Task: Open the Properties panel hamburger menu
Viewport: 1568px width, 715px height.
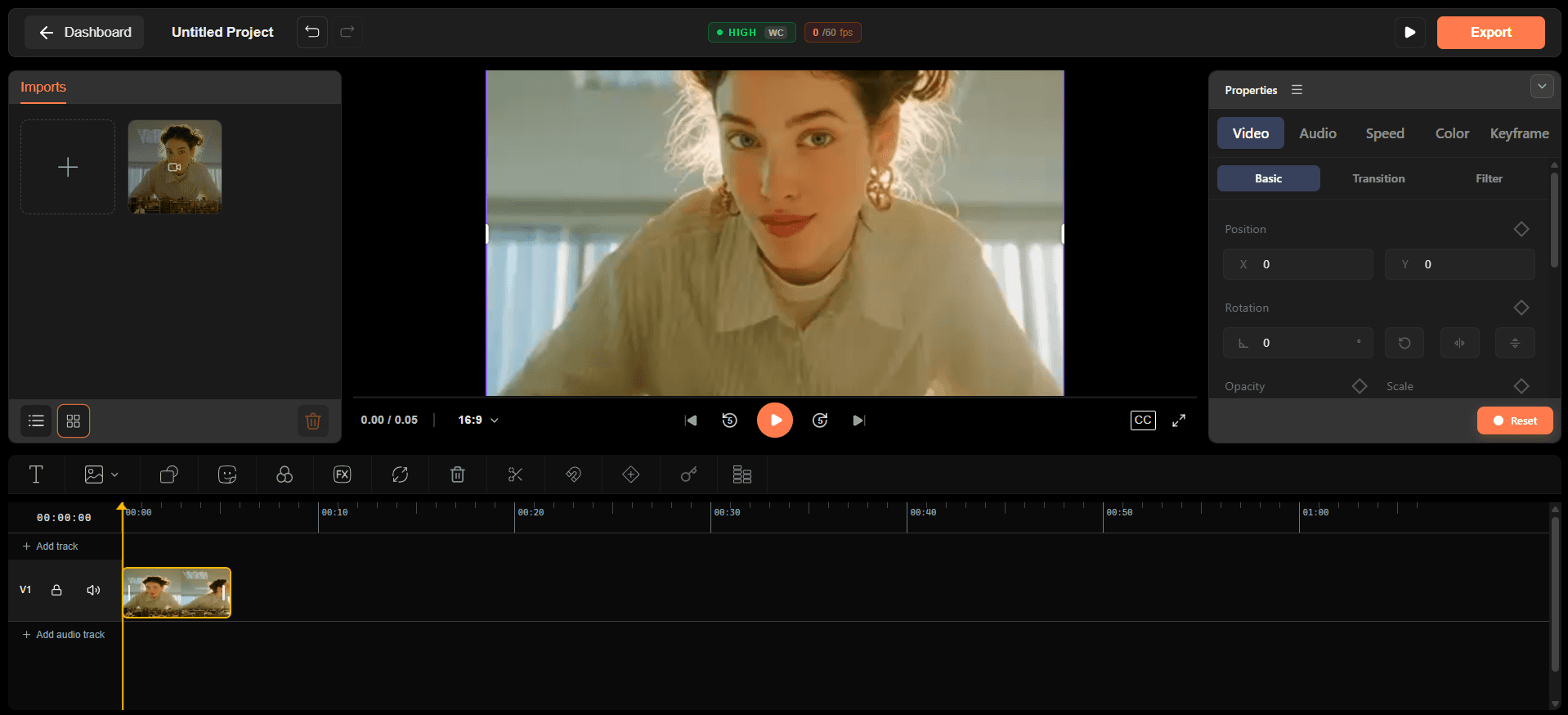Action: (x=1297, y=90)
